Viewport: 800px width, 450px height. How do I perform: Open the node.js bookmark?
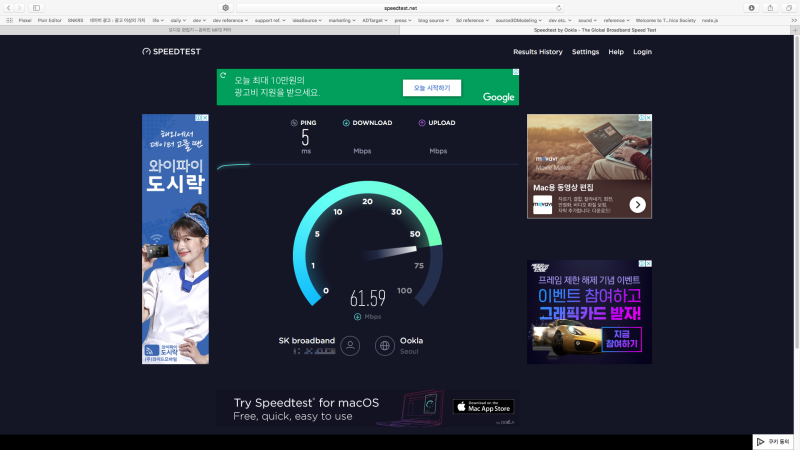click(710, 20)
